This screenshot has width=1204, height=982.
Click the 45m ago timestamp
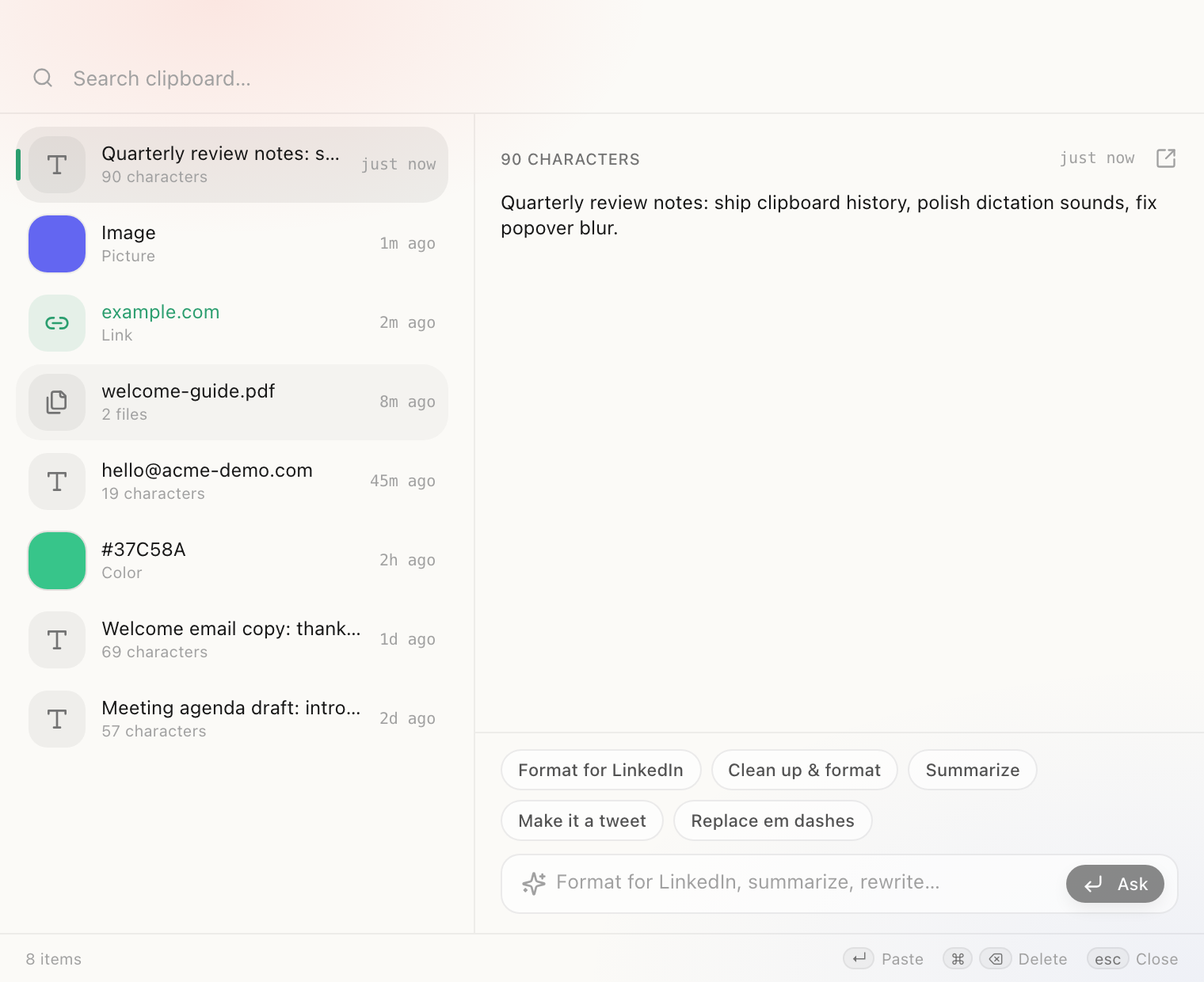(402, 481)
